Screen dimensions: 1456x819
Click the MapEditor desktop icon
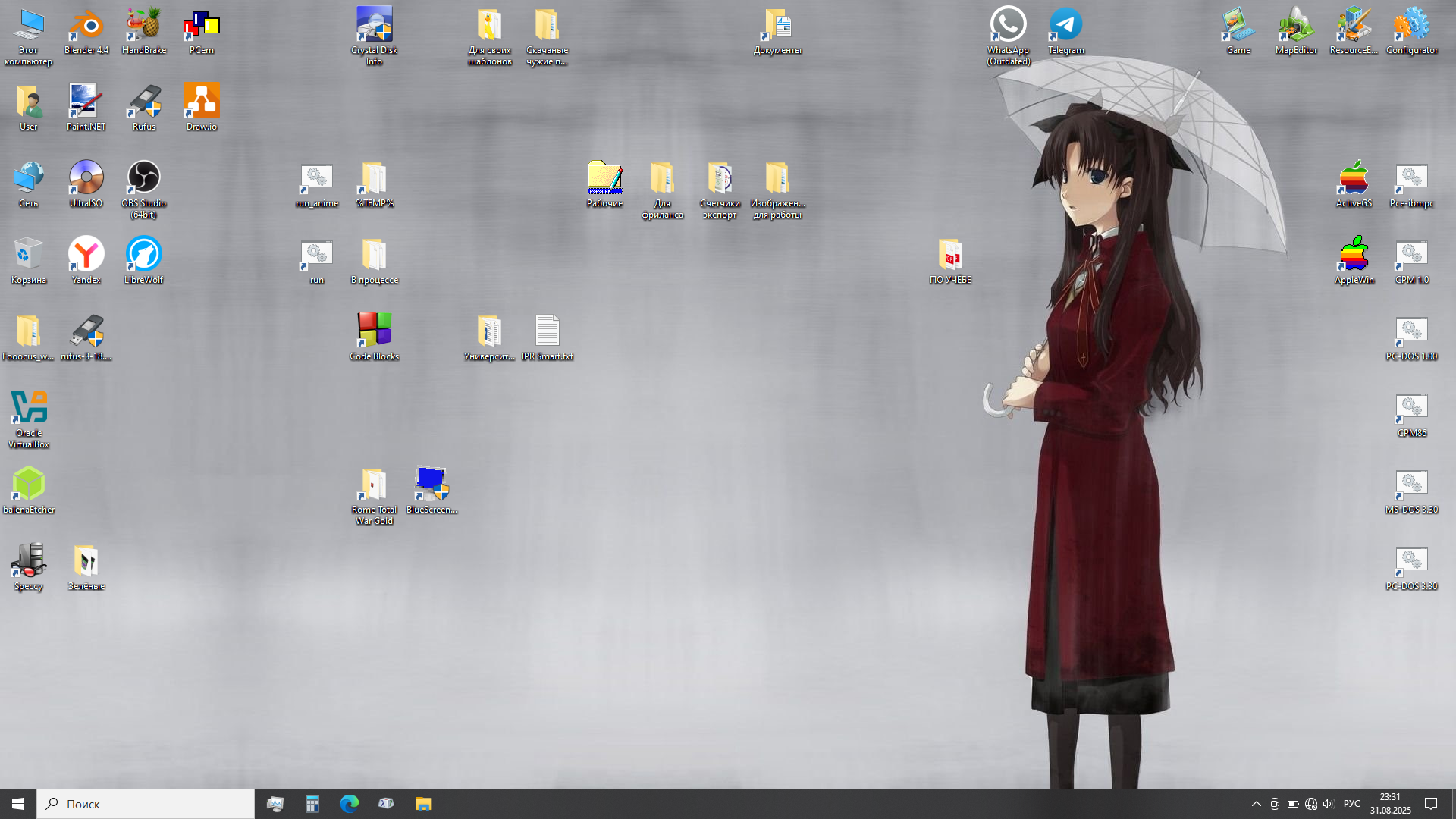1296,32
